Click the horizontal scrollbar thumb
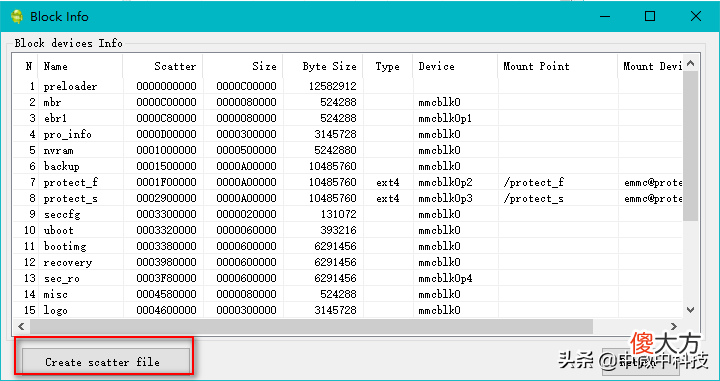The width and height of the screenshot is (720, 381). (311, 326)
